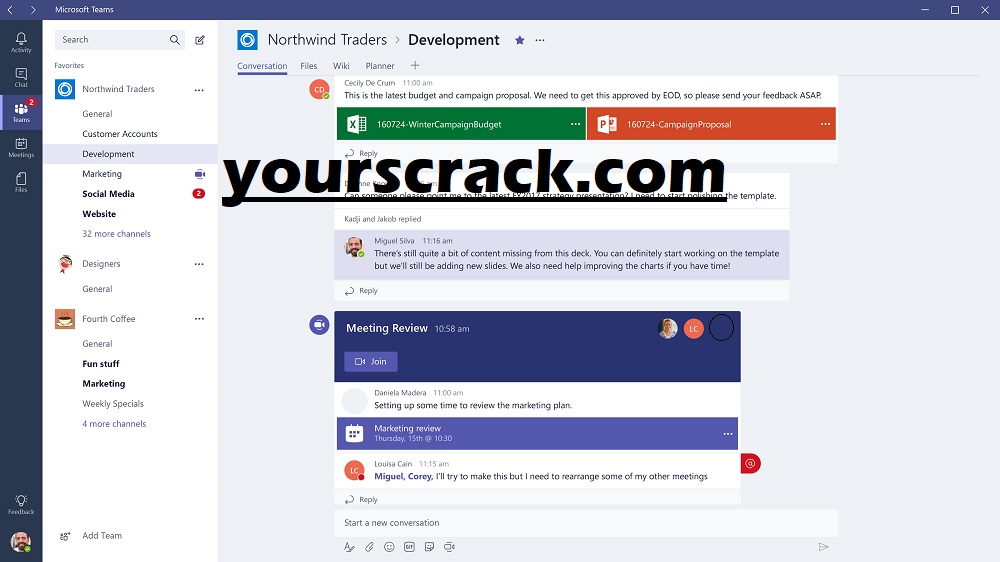Select Customer Accounts channel
1000x562 pixels.
[x=120, y=134]
